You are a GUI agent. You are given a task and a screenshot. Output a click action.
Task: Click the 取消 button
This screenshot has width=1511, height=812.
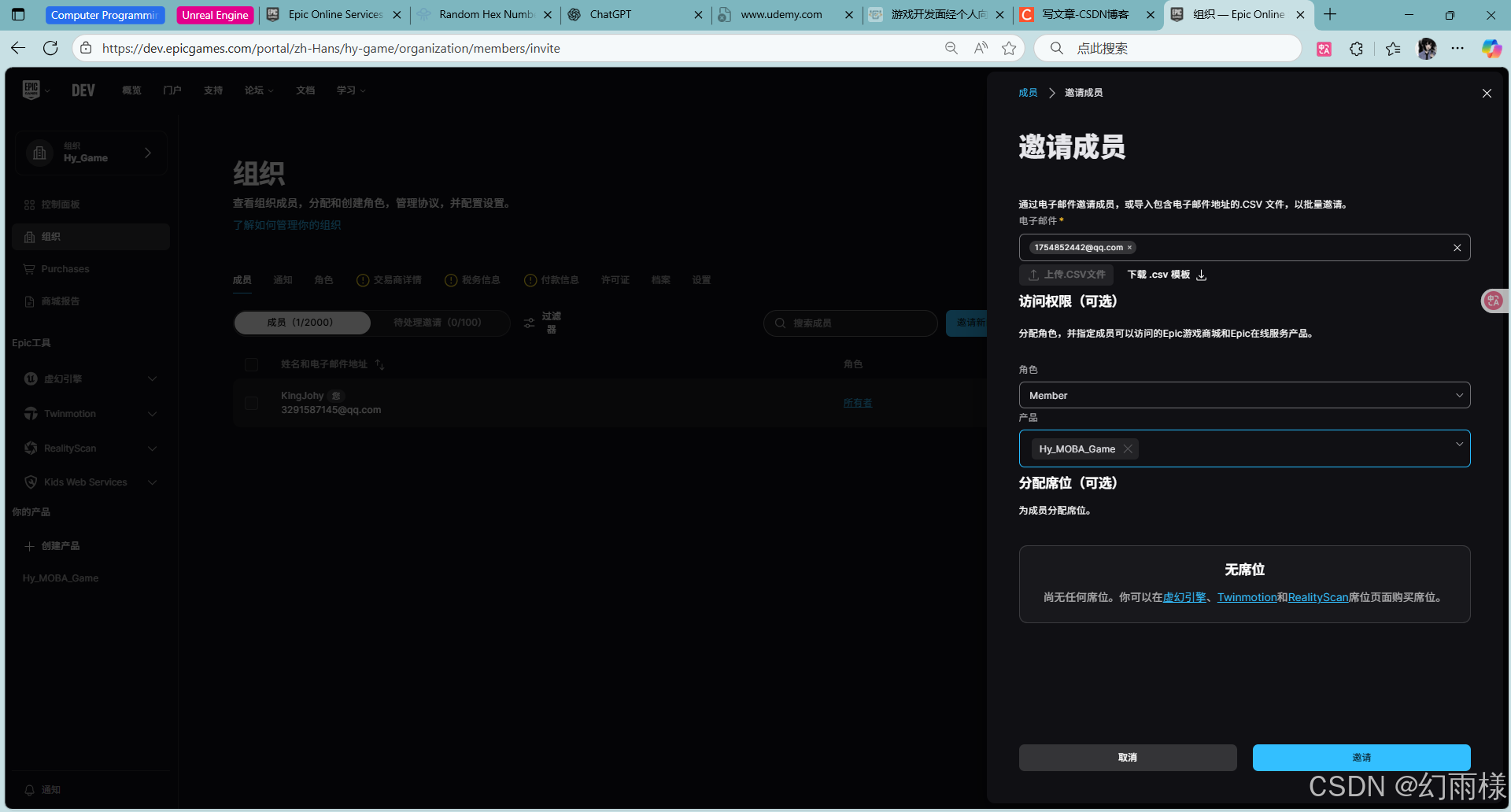(x=1128, y=757)
